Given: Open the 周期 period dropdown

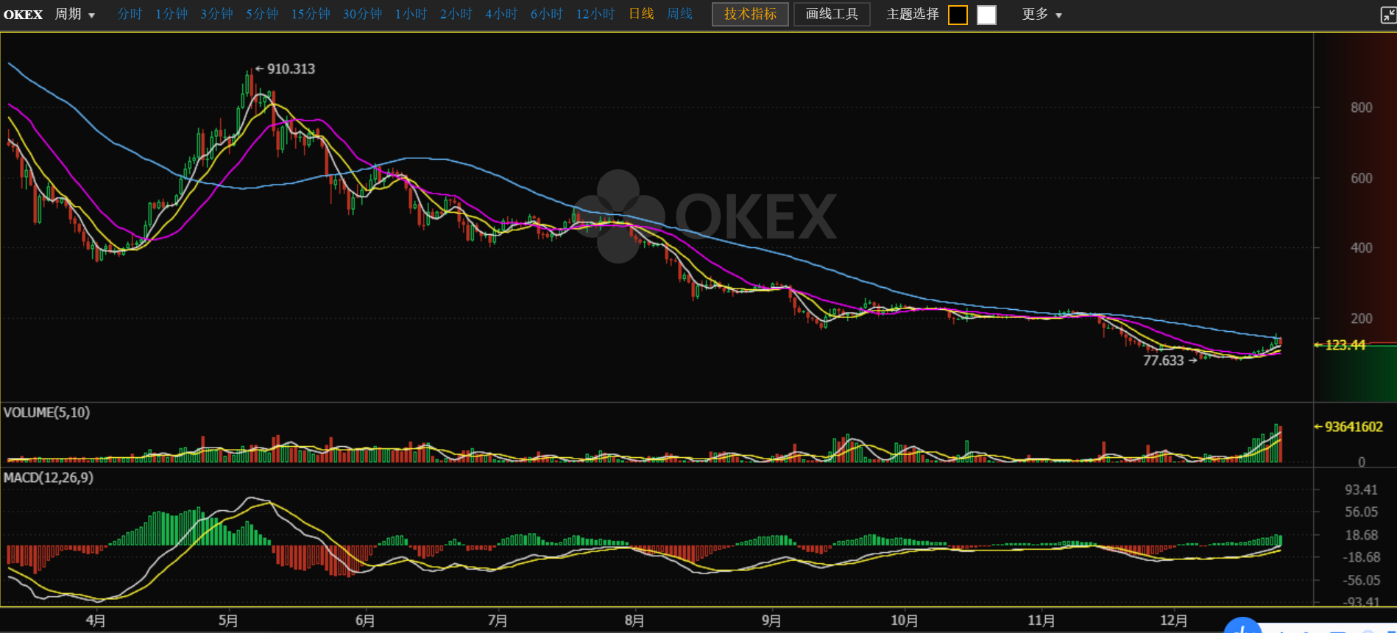Looking at the screenshot, I should (x=75, y=15).
